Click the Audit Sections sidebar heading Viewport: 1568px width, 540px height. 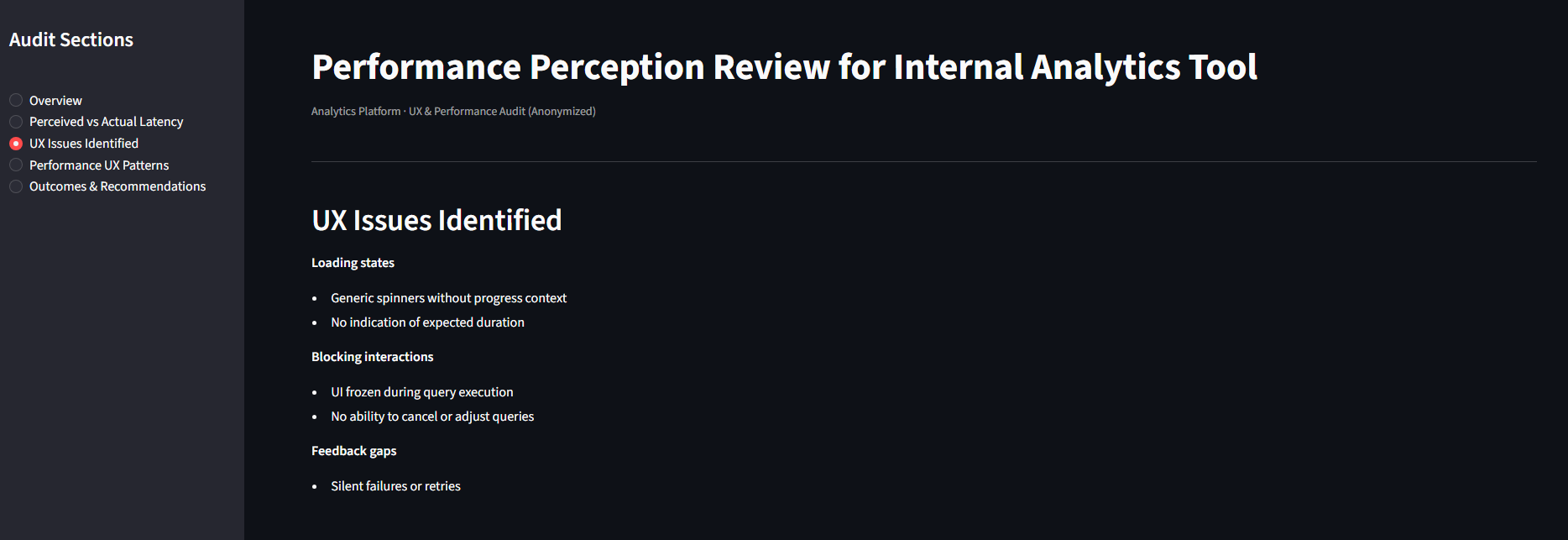click(71, 39)
